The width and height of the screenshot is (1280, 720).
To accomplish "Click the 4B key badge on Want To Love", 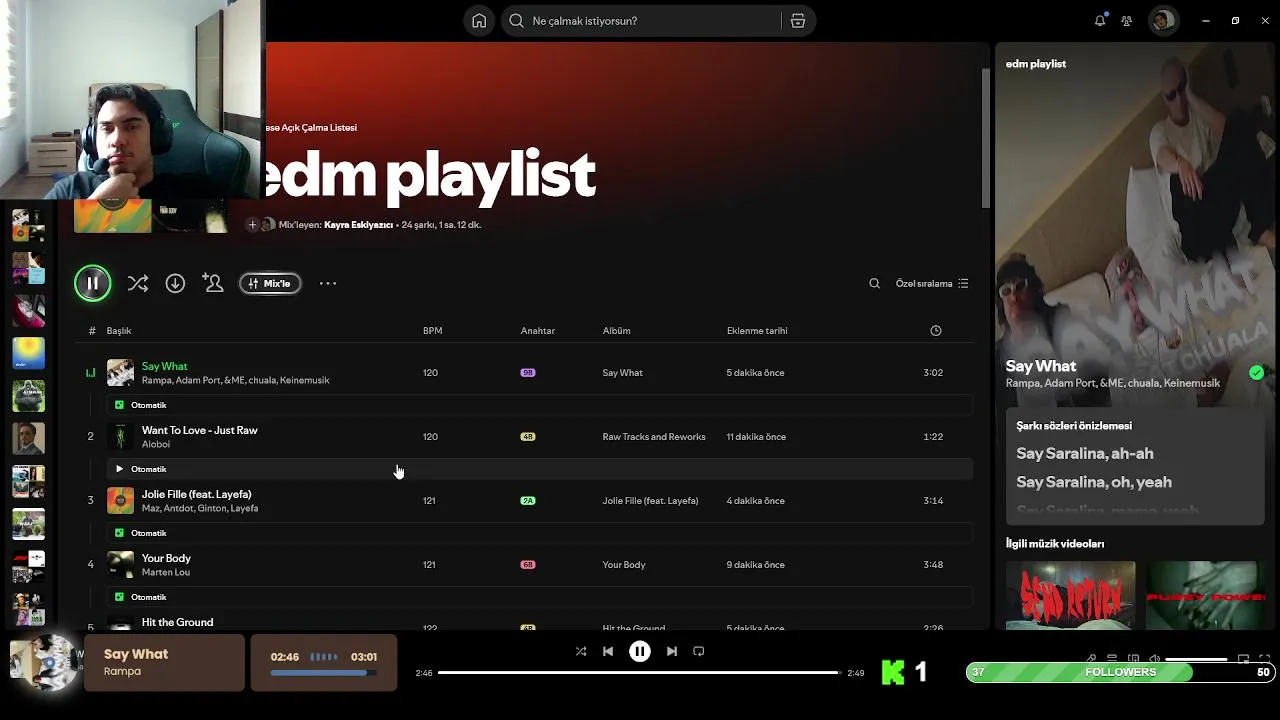I will pyautogui.click(x=528, y=437).
